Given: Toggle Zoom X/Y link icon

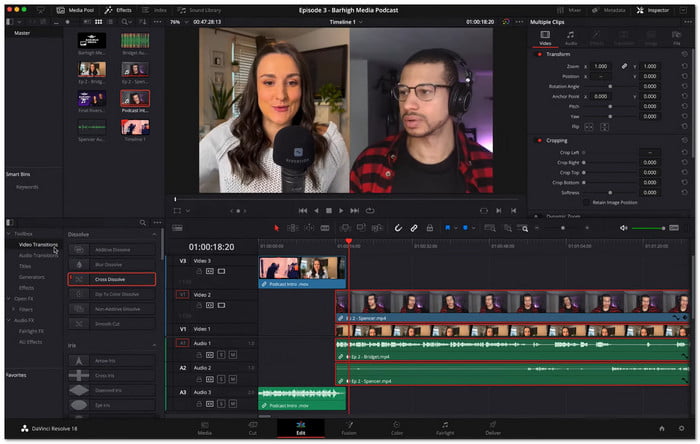Looking at the screenshot, I should (x=624, y=66).
